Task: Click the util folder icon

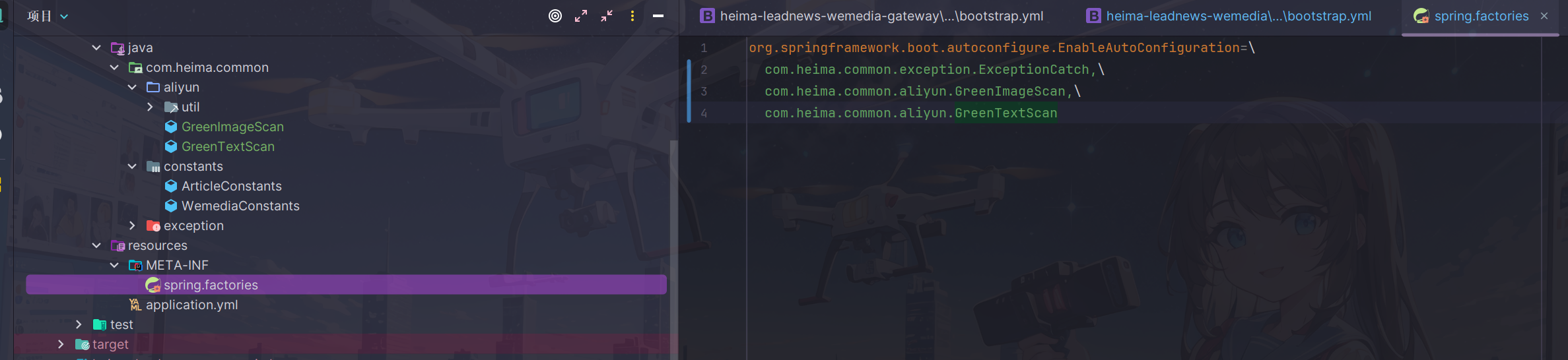Action: coord(171,107)
